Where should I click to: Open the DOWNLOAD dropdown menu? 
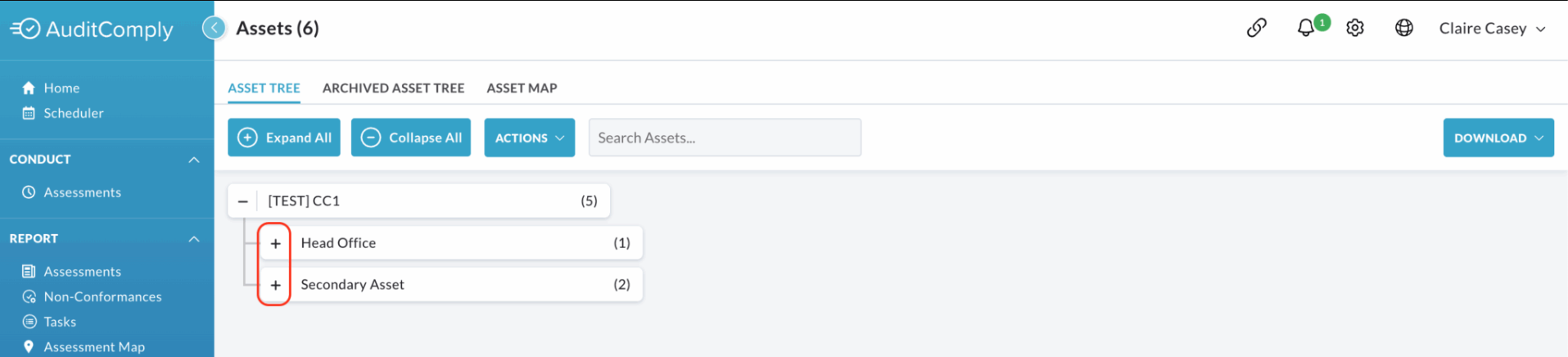pos(1498,138)
